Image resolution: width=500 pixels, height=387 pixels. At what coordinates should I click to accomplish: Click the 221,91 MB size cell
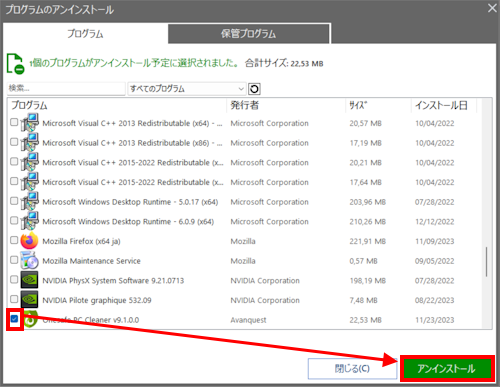pyautogui.click(x=367, y=241)
